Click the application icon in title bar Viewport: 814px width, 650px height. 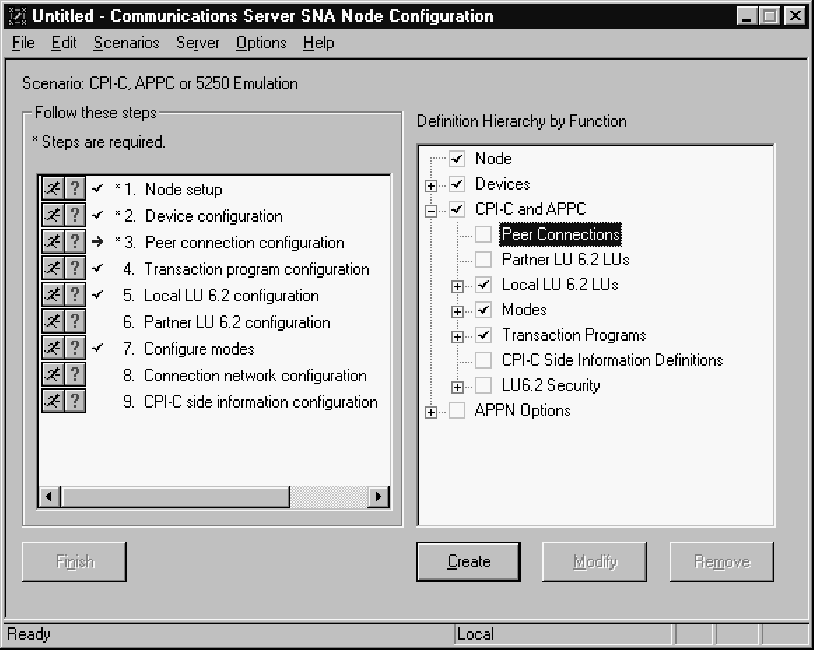pos(17,16)
